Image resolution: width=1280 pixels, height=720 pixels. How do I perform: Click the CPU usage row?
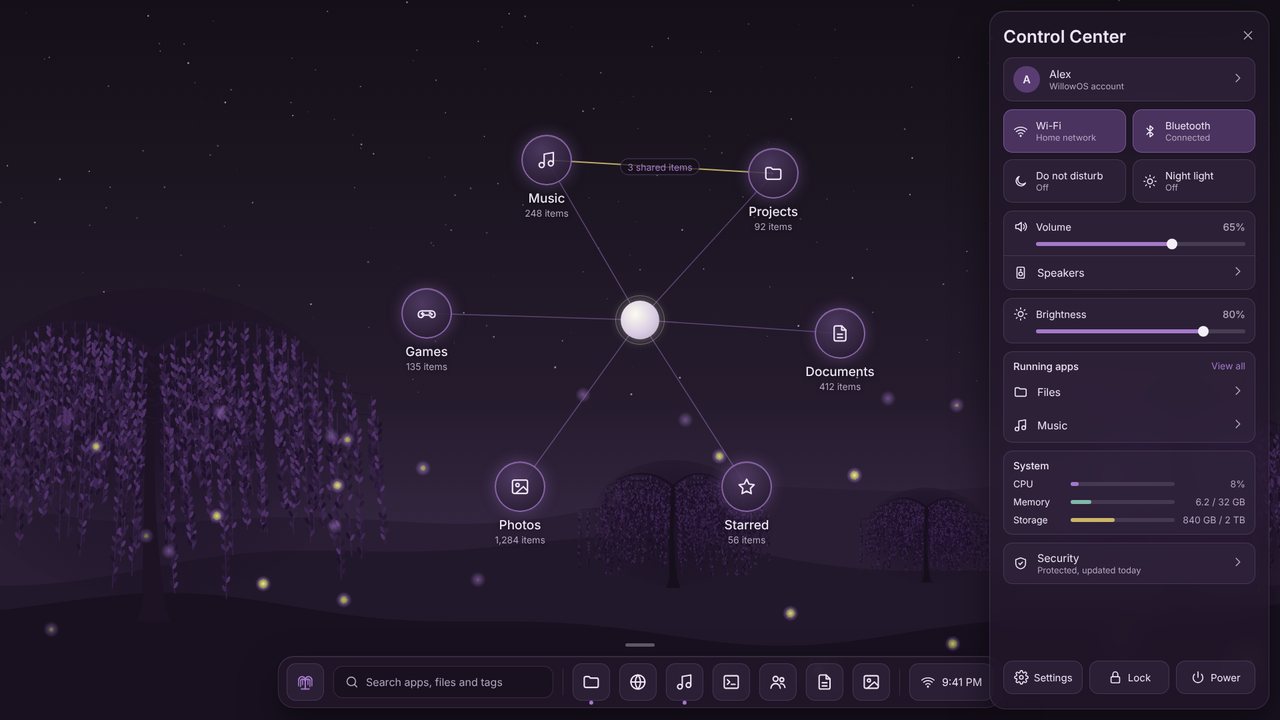click(1129, 484)
